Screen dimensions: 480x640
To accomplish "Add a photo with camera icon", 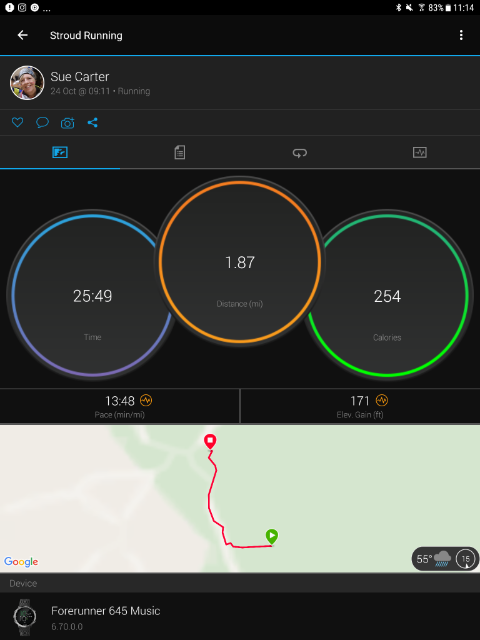I will click(x=68, y=122).
